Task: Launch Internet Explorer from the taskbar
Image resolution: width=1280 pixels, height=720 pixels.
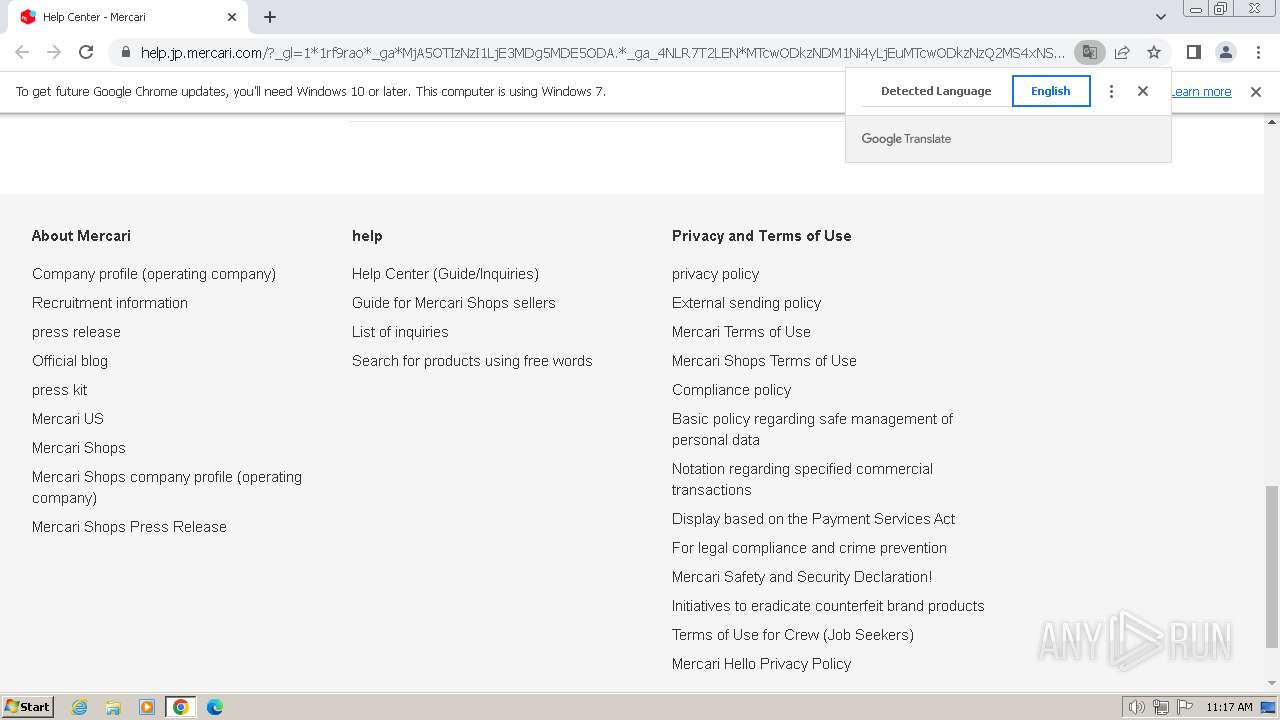Action: click(x=80, y=707)
